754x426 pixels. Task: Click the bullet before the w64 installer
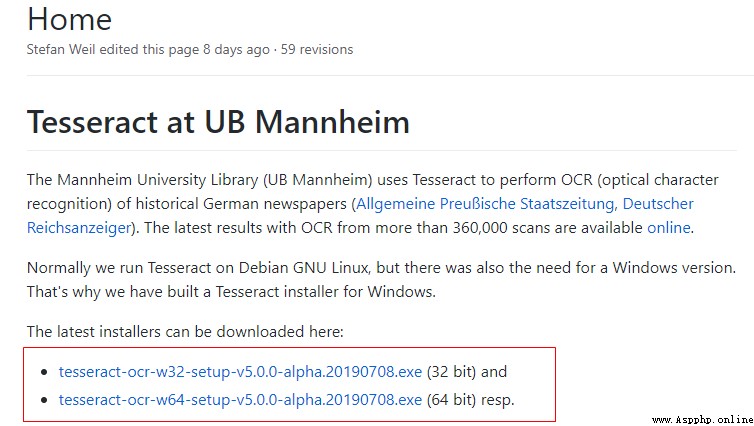45,400
